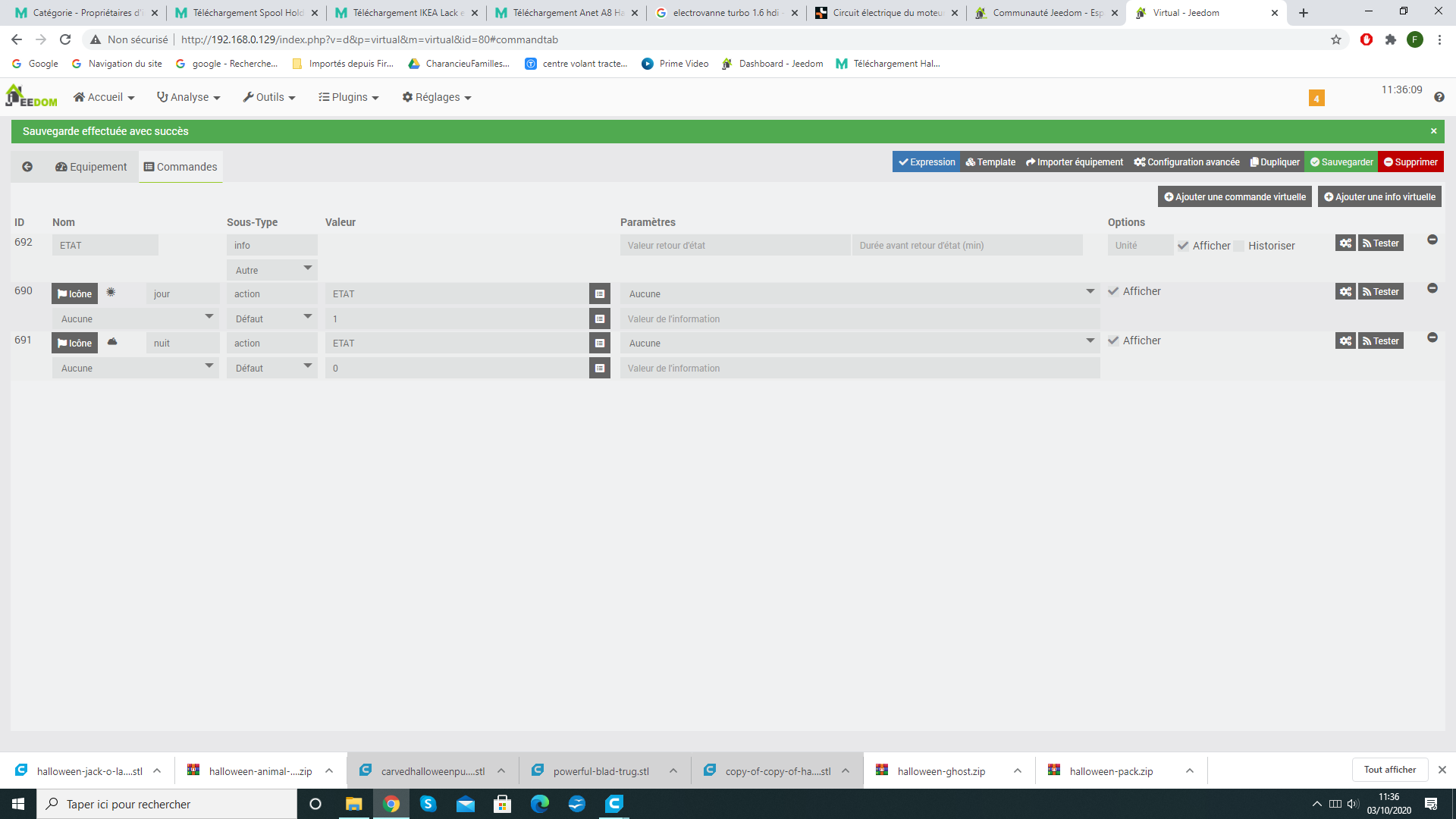This screenshot has width=1456, height=819.
Task: Open list picker next to nuit value 0
Action: click(600, 369)
